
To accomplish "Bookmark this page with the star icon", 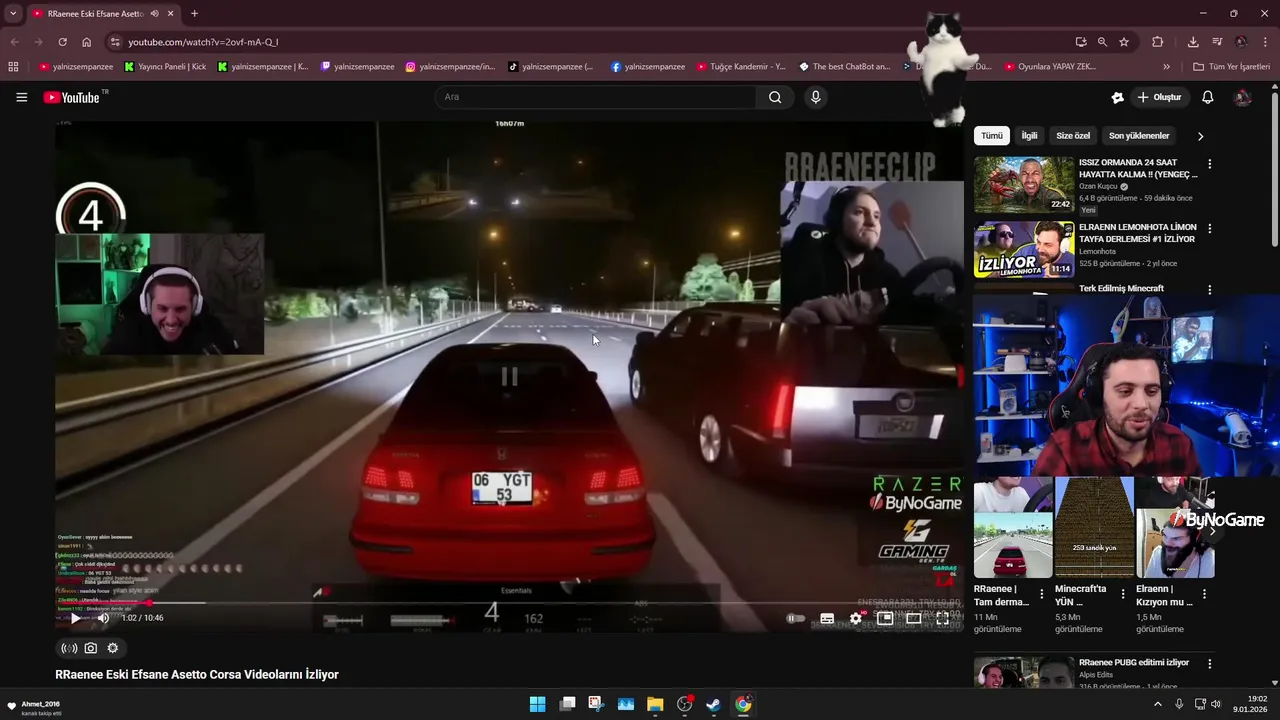I will click(x=1124, y=42).
